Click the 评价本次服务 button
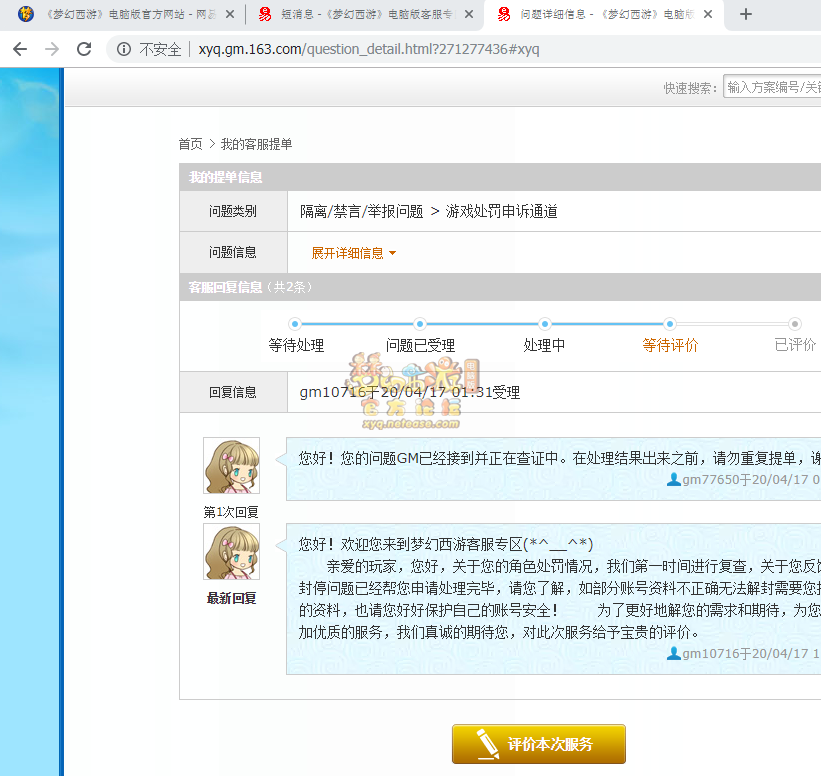This screenshot has height=776, width=821. pyautogui.click(x=539, y=744)
